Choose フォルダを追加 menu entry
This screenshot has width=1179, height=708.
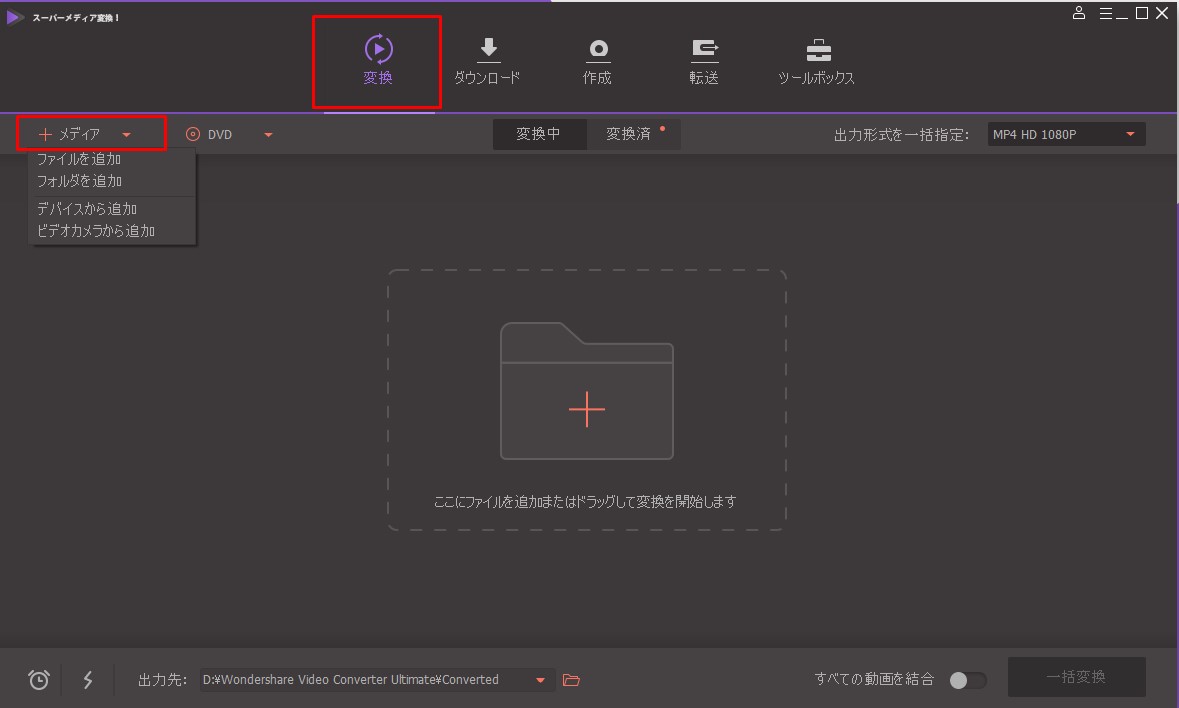(x=79, y=181)
